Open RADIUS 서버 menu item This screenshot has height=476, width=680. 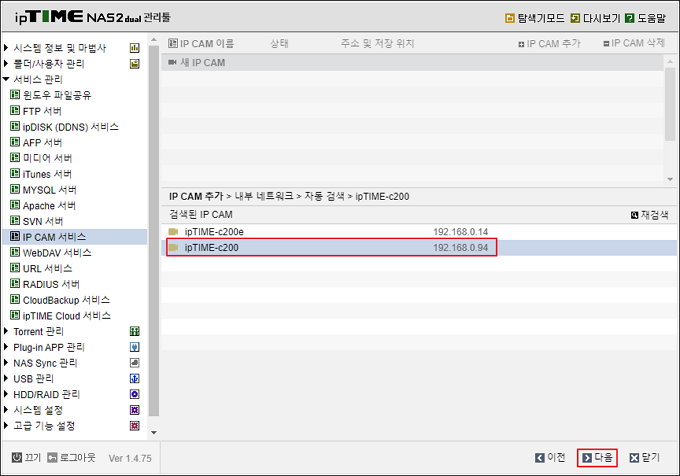tap(51, 284)
